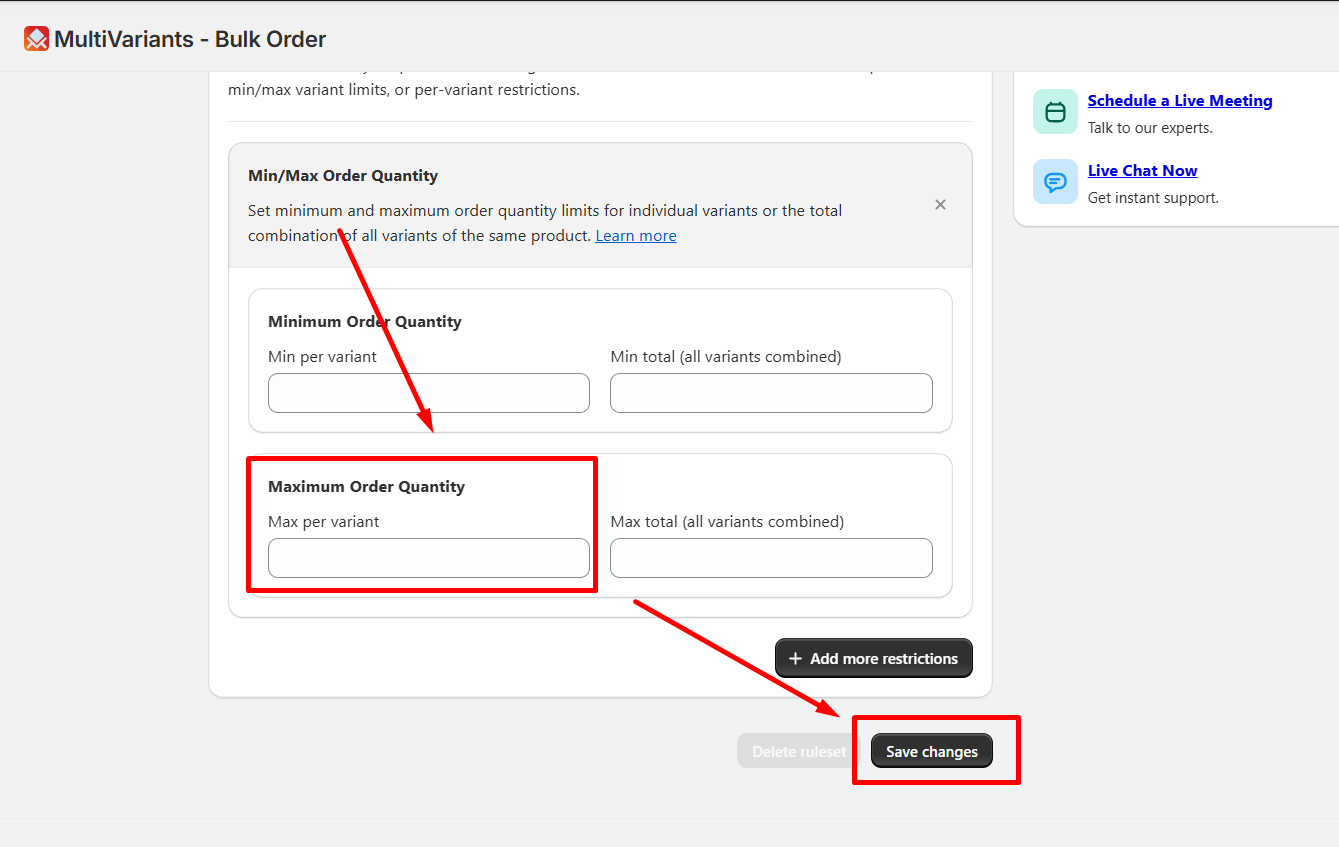
Task: Focus the Max total all variants combined field
Action: [771, 558]
